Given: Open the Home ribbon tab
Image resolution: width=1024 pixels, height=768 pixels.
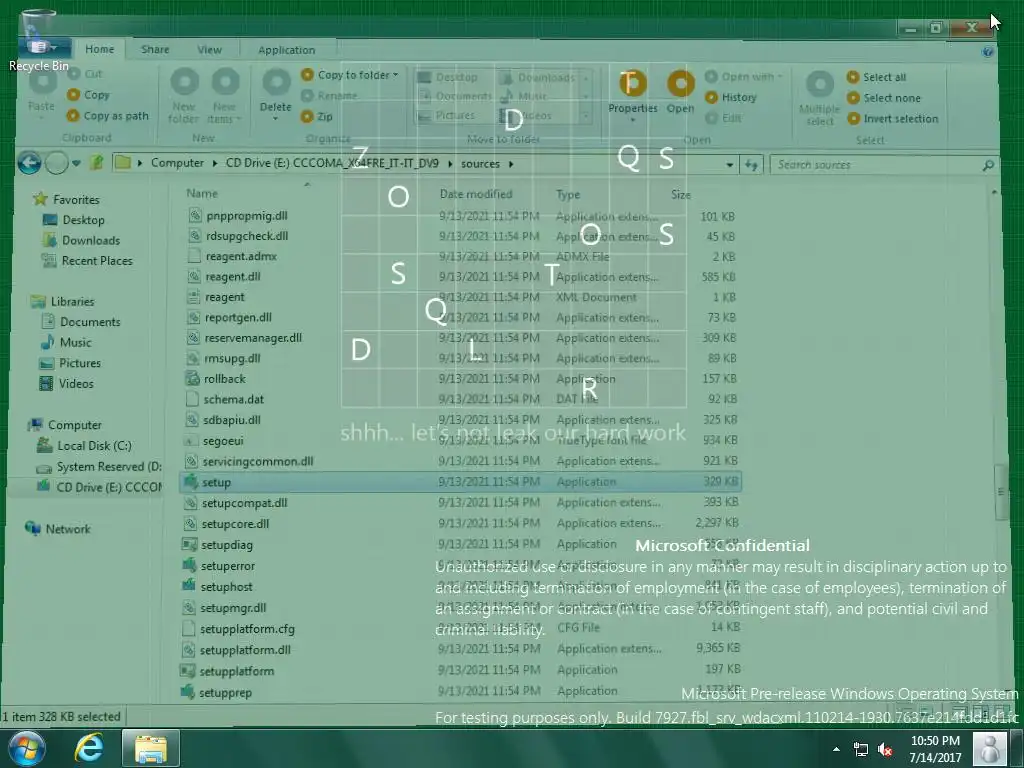Looking at the screenshot, I should click(x=99, y=50).
